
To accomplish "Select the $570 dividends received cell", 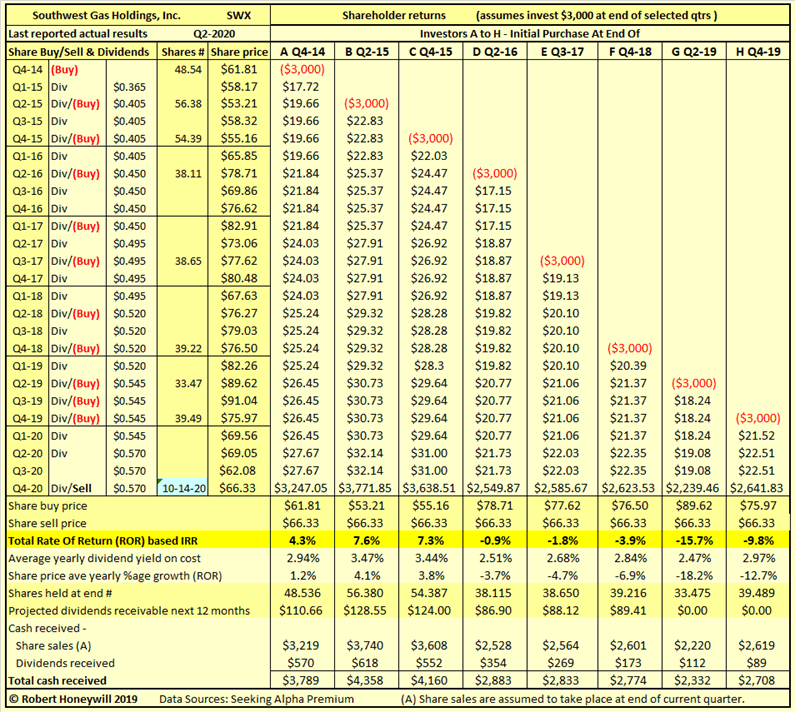I will pos(301,663).
